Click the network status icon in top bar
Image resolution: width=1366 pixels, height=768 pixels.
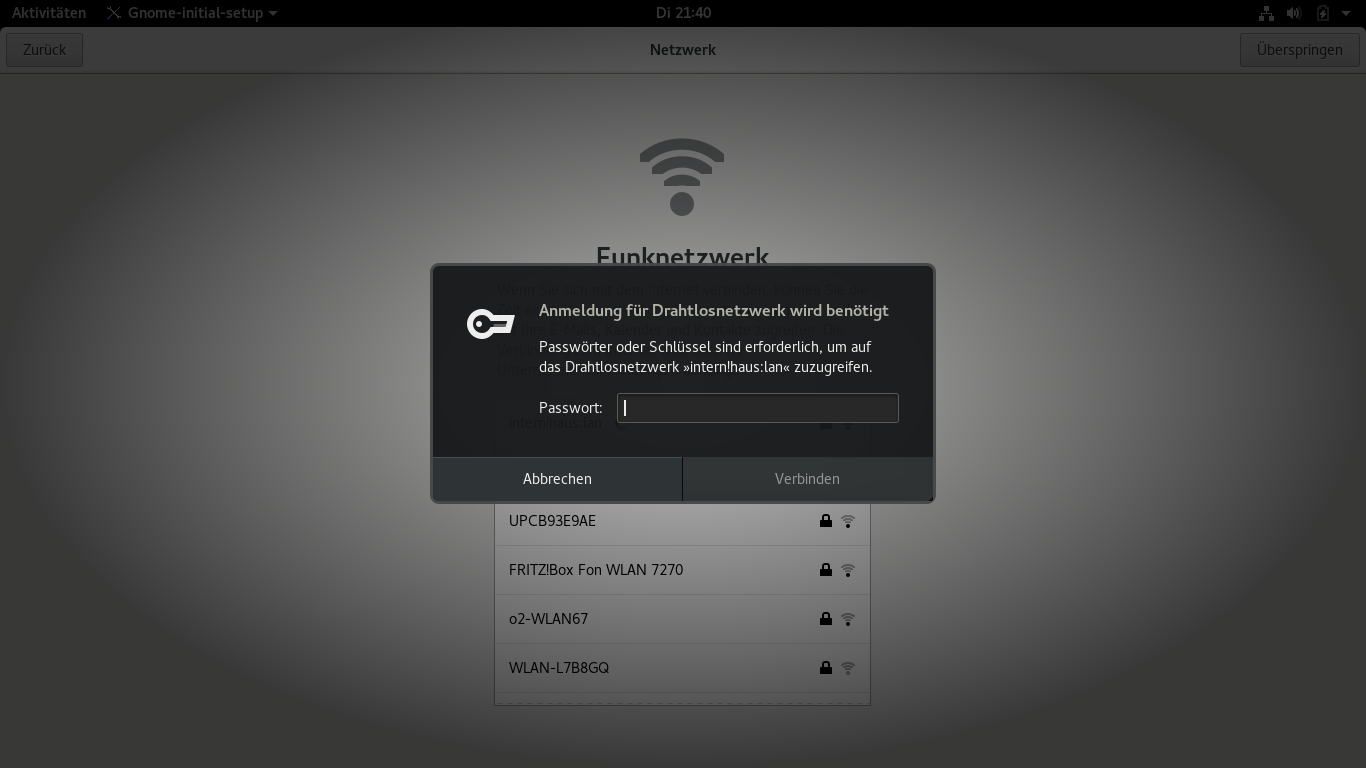1266,13
